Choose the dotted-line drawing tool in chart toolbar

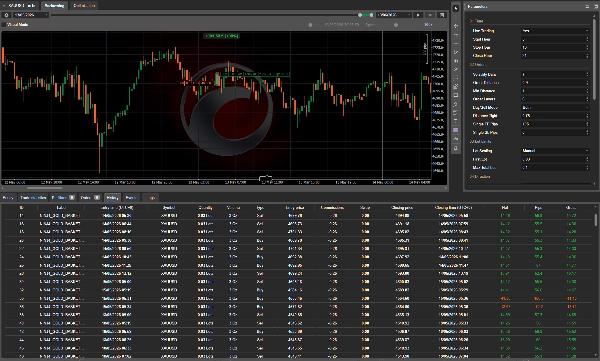tap(455, 78)
